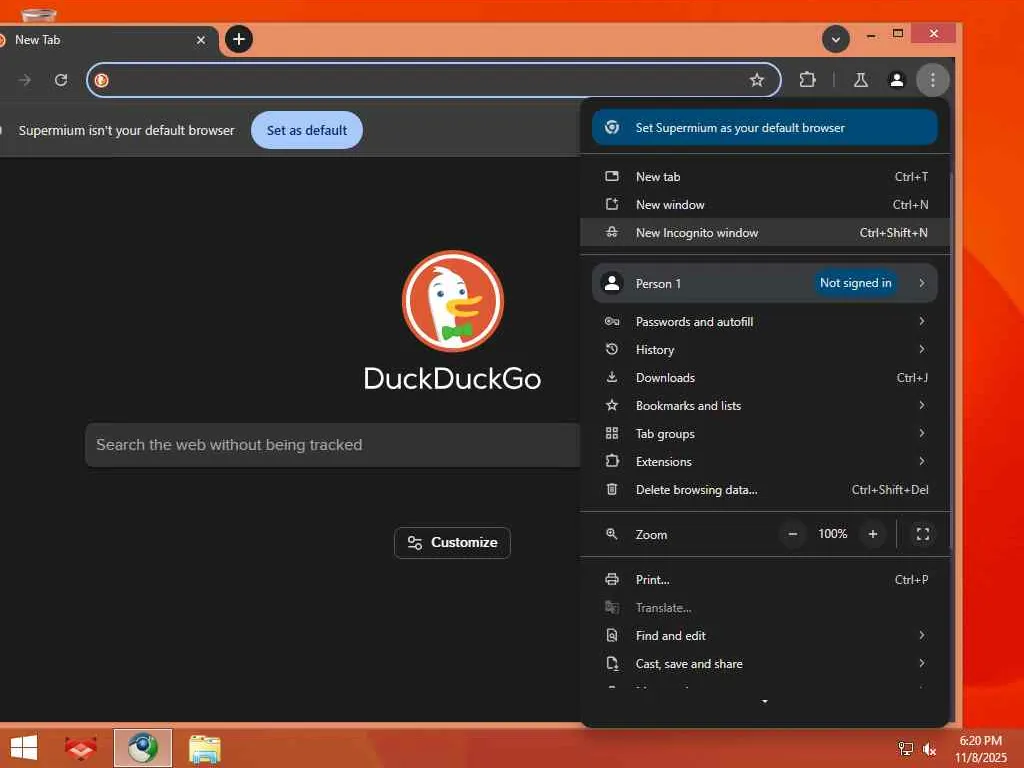
Task: Click the Supermium taskbar icon
Action: click(x=142, y=748)
